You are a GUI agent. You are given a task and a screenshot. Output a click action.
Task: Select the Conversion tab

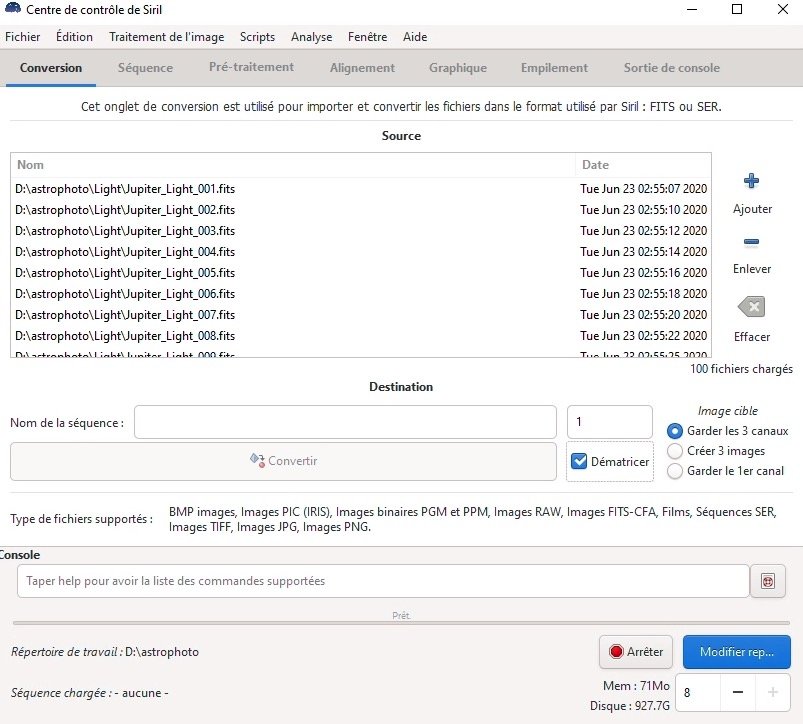click(51, 68)
